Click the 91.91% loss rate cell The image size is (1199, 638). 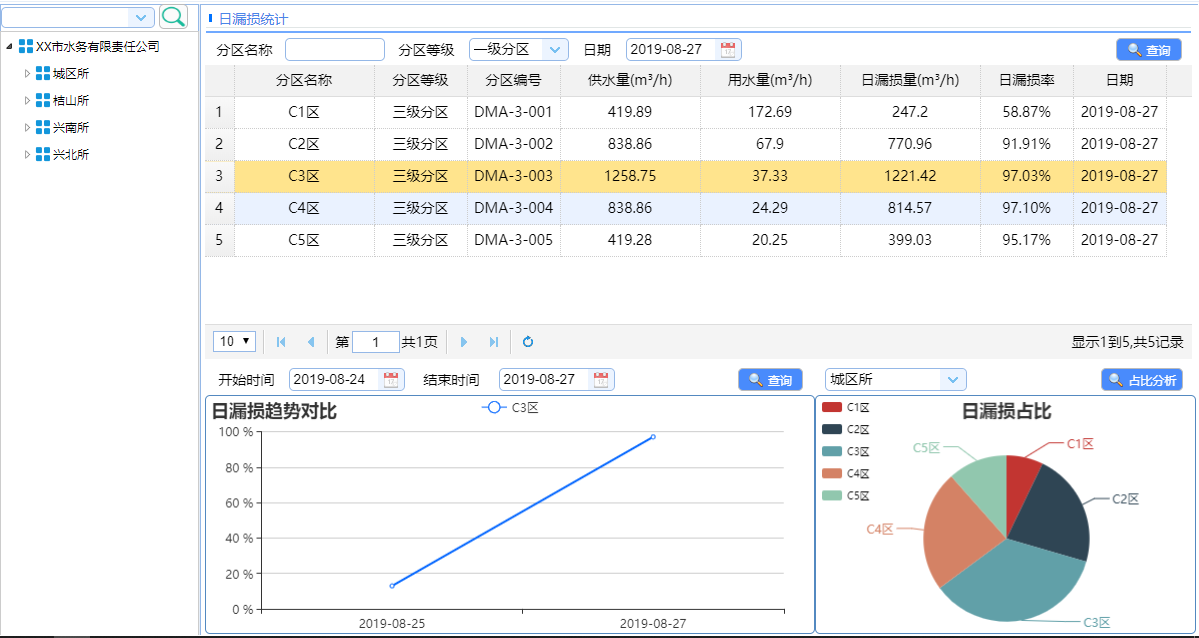pyautogui.click(x=1027, y=144)
